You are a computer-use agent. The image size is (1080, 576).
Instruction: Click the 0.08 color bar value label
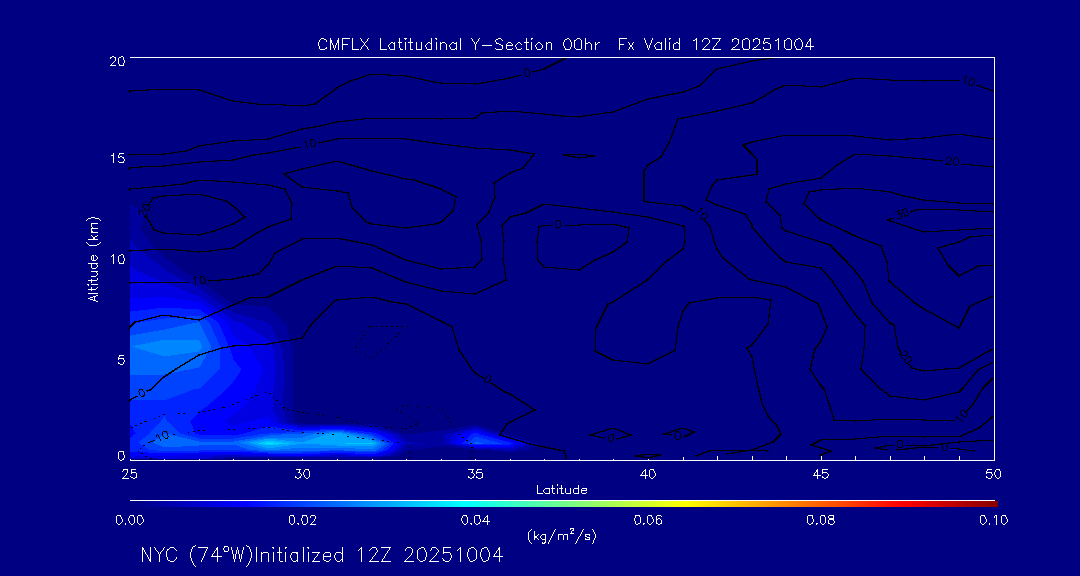pyautogui.click(x=820, y=520)
